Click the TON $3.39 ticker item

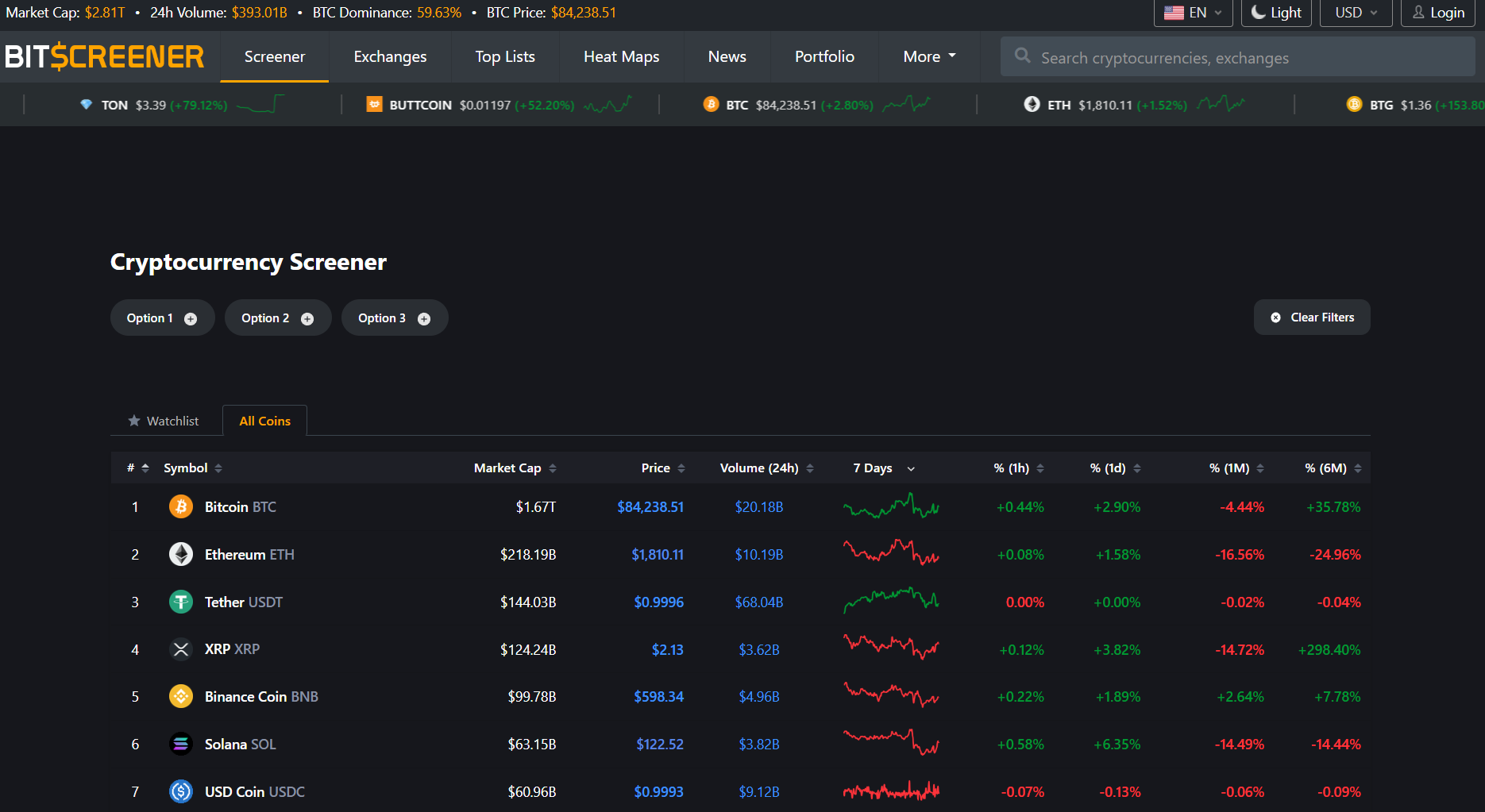[182, 105]
